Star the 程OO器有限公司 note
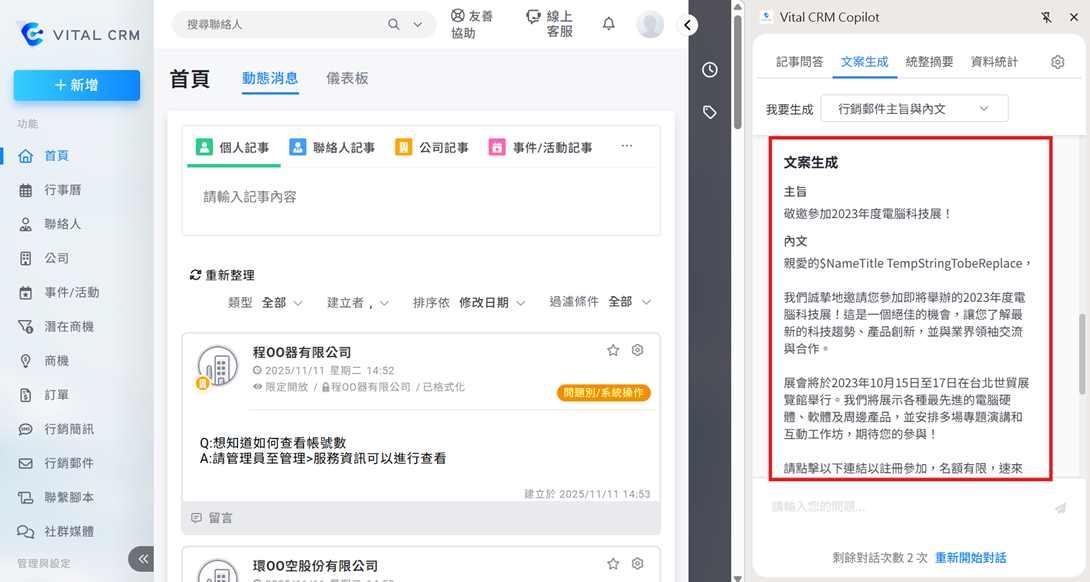 point(613,350)
